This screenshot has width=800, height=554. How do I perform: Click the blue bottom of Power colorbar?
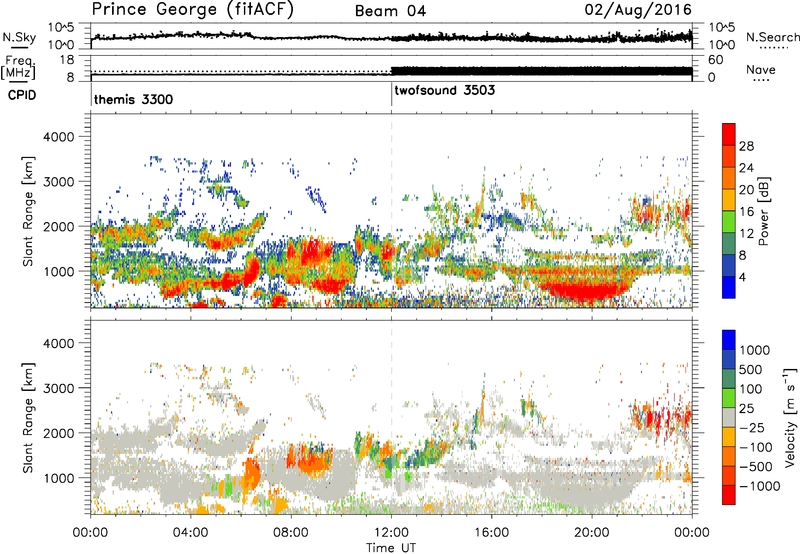tap(729, 288)
